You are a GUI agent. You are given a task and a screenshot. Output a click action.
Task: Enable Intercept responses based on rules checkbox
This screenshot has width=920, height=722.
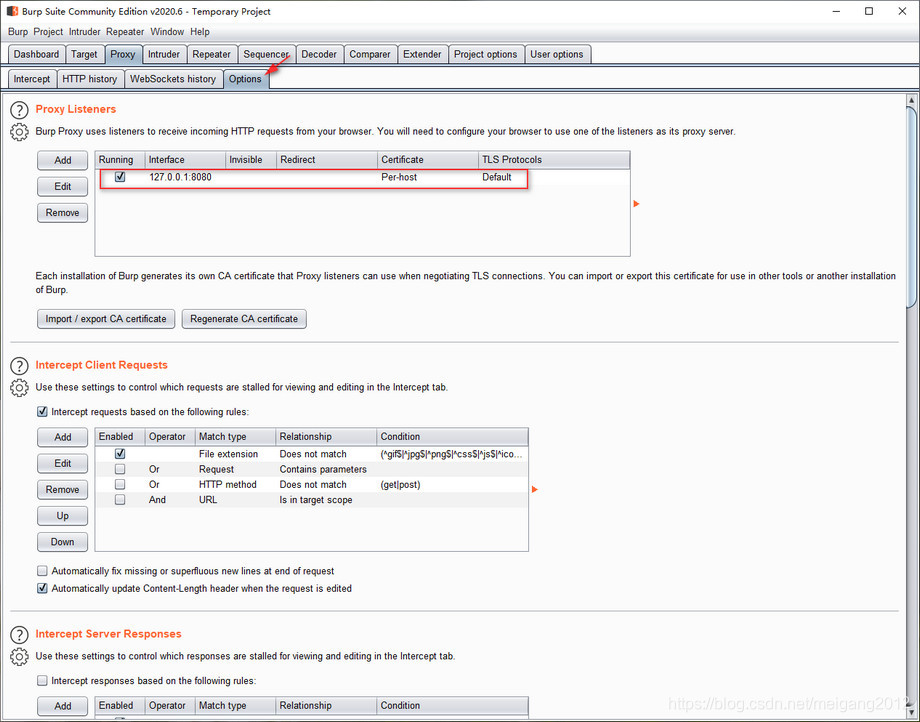pyautogui.click(x=42, y=680)
